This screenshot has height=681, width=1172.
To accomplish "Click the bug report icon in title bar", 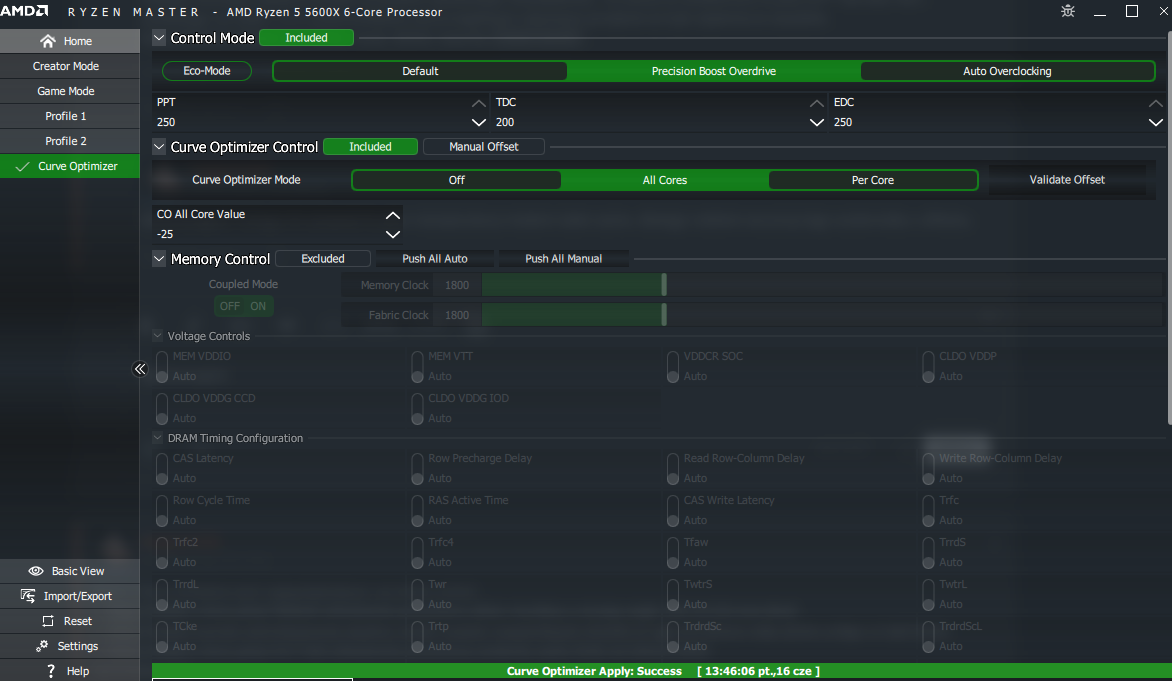I will (x=1067, y=11).
